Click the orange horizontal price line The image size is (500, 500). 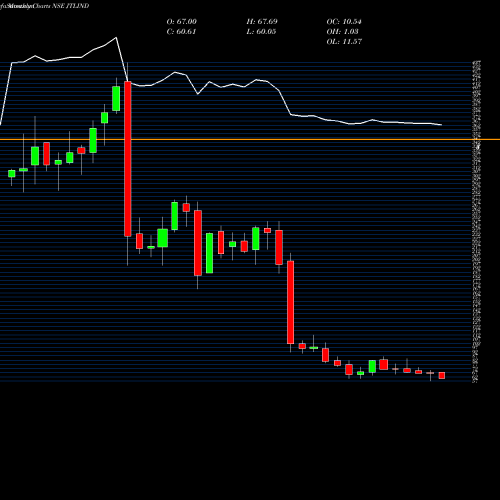[x=250, y=139]
